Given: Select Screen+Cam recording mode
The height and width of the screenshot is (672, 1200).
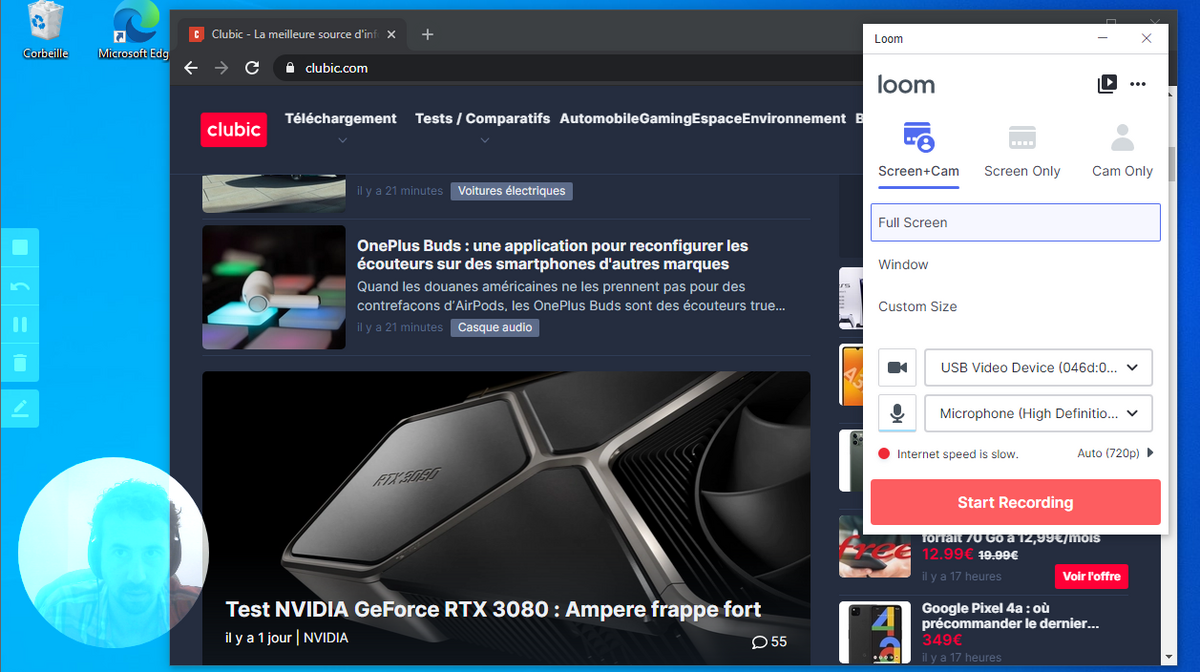Looking at the screenshot, I should (x=919, y=151).
